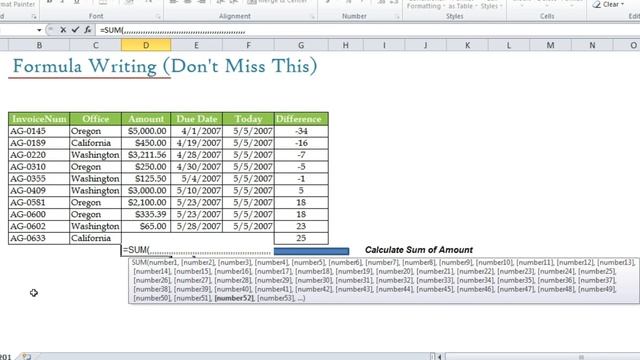Image resolution: width=640 pixels, height=360 pixels.
Task: Select the $5,000.00 amount cell
Action: pyautogui.click(x=146, y=131)
